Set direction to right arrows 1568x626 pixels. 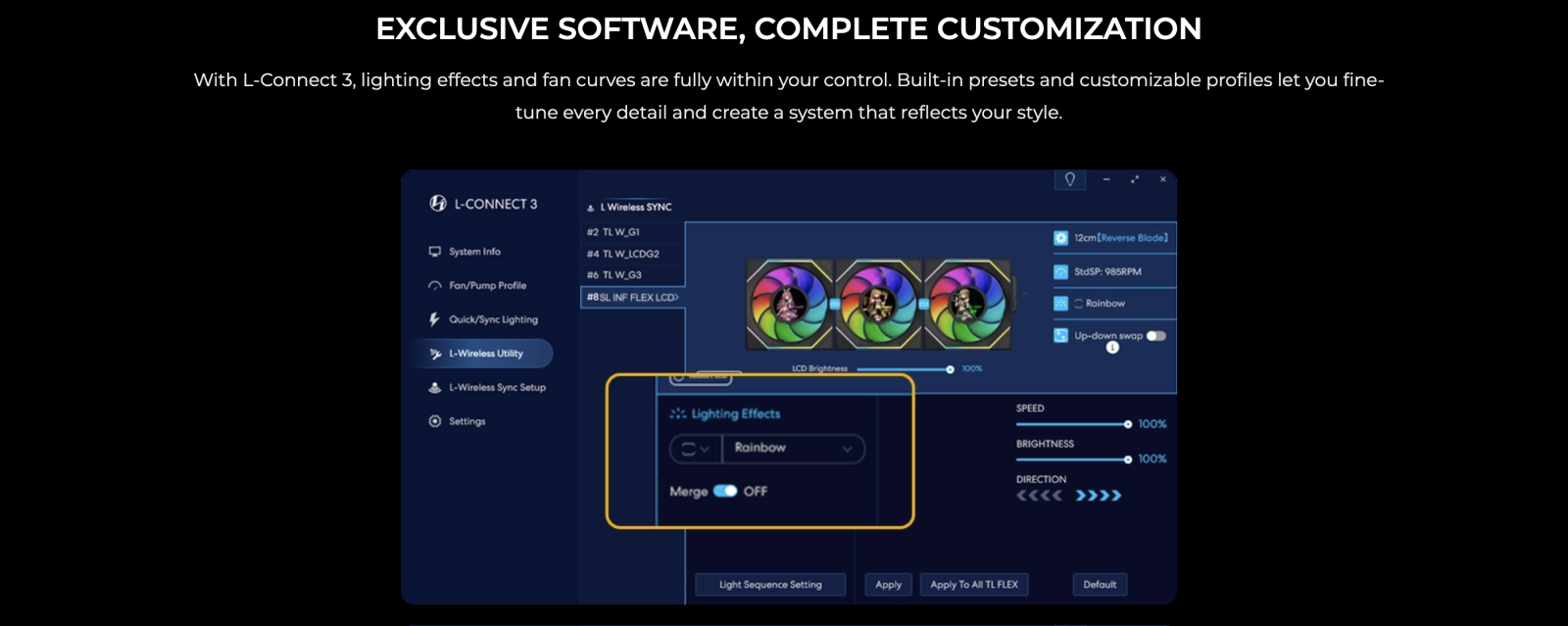click(1099, 496)
